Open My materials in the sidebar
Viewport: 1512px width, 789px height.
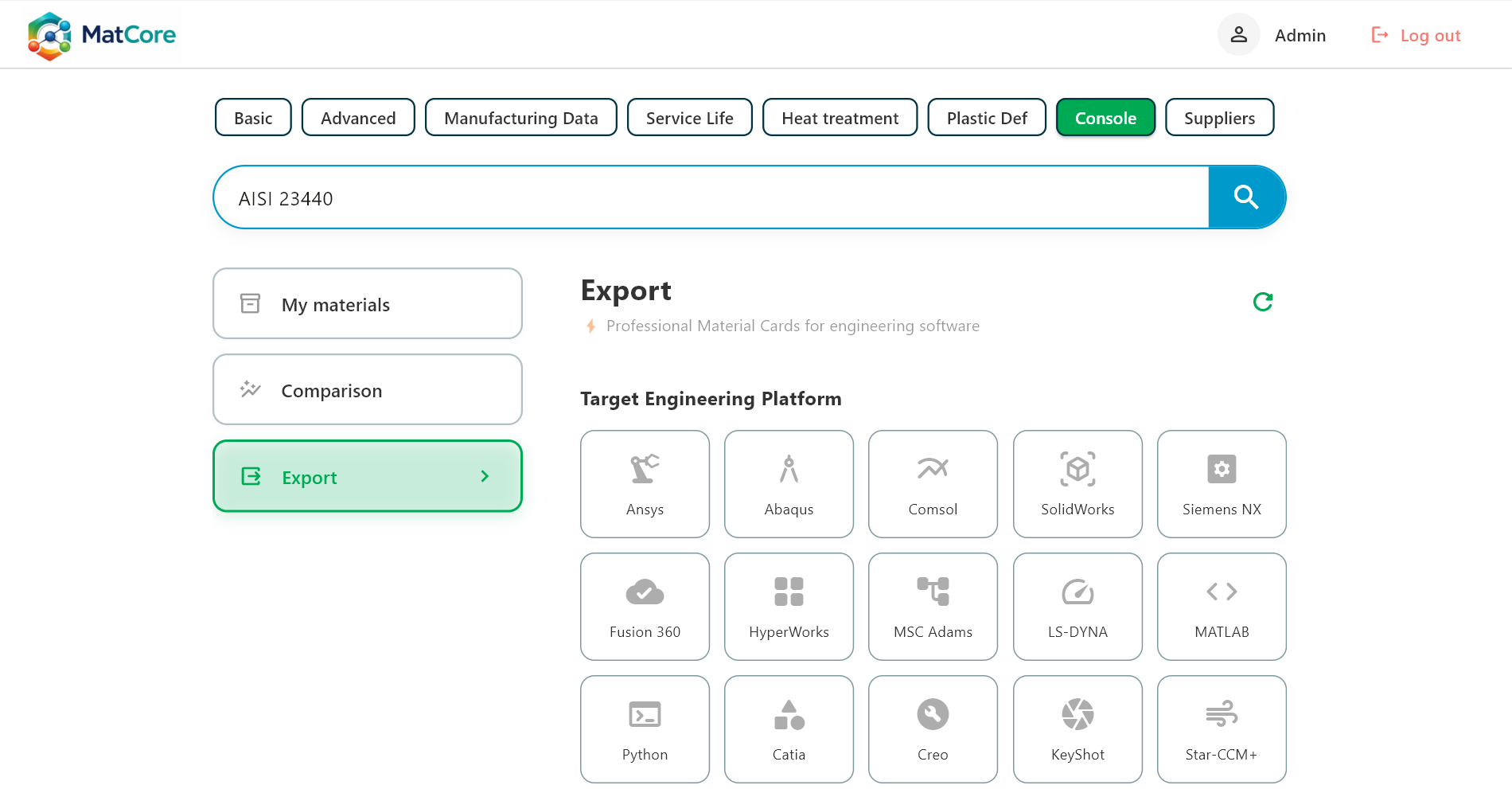[x=368, y=303]
